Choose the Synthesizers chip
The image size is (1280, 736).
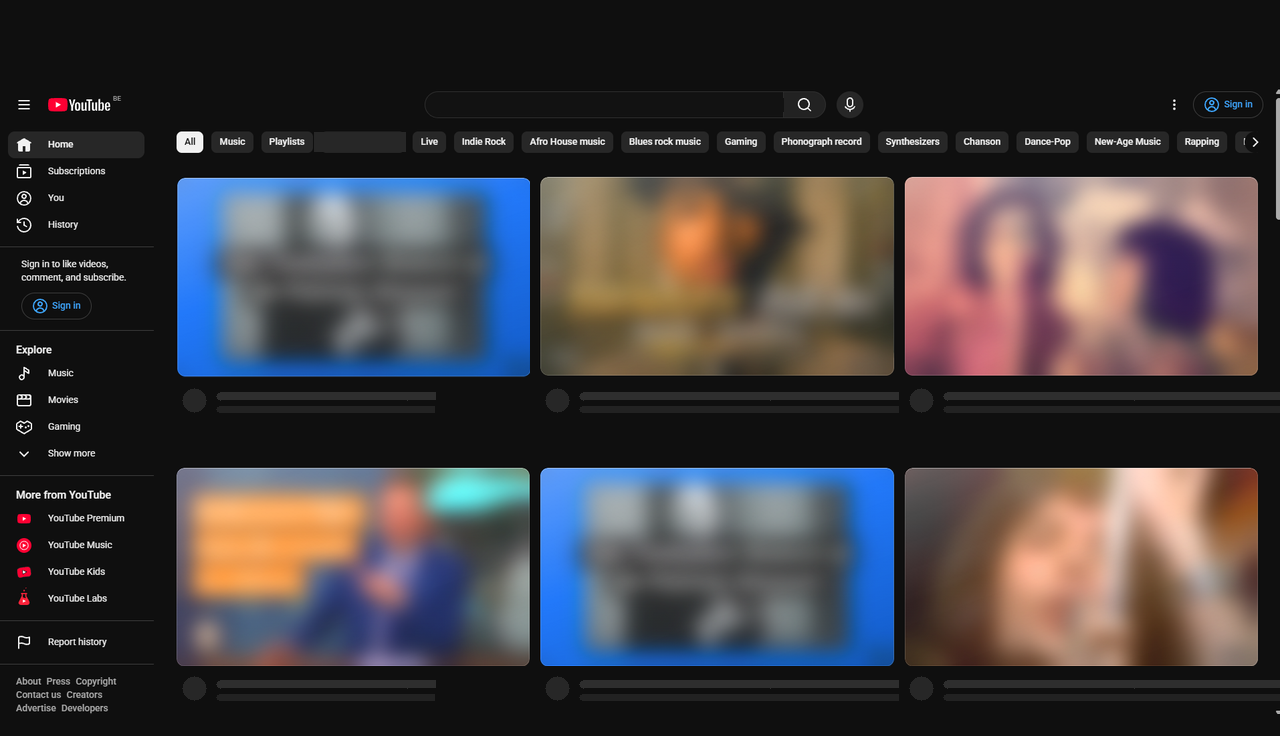(913, 142)
